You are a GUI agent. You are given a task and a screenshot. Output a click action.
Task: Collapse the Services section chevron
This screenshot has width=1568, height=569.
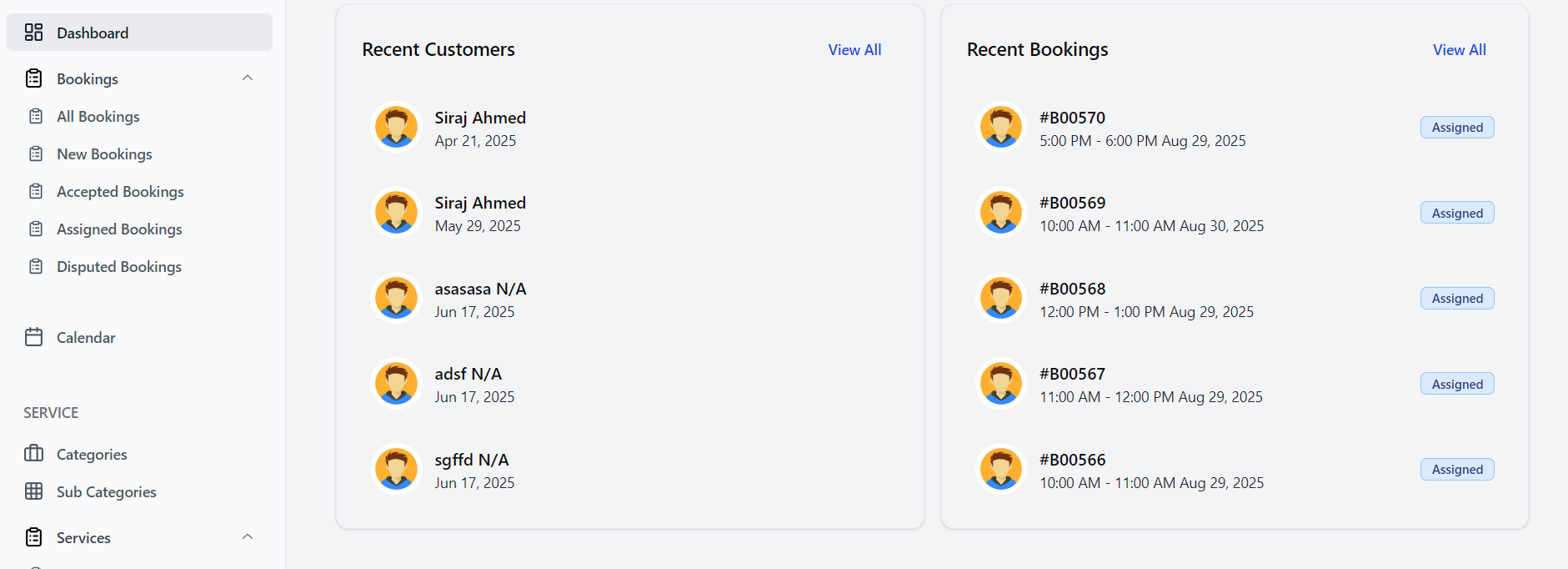[247, 536]
